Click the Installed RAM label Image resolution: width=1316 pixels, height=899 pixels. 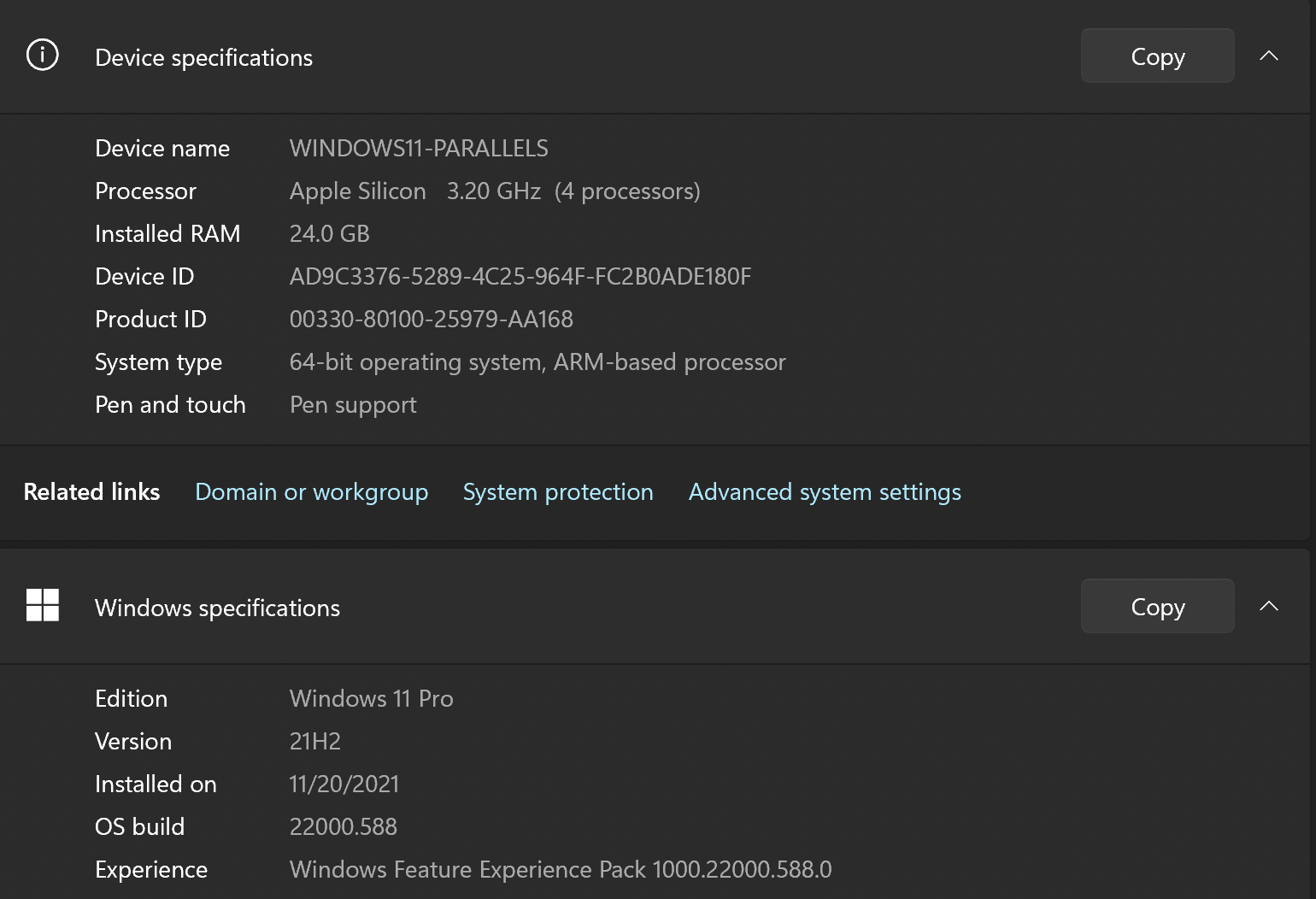[167, 234]
